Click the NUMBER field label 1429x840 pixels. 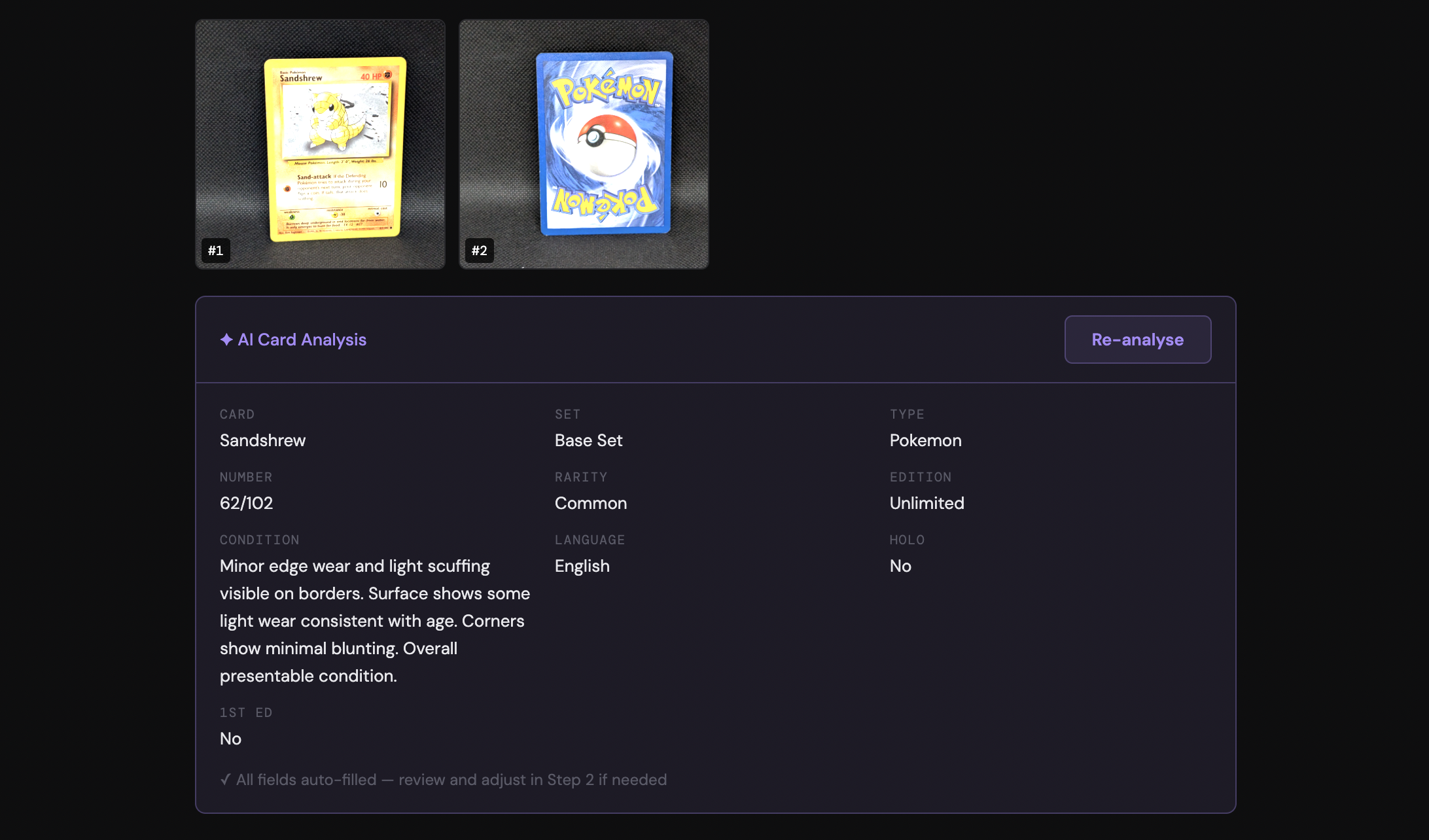click(246, 477)
